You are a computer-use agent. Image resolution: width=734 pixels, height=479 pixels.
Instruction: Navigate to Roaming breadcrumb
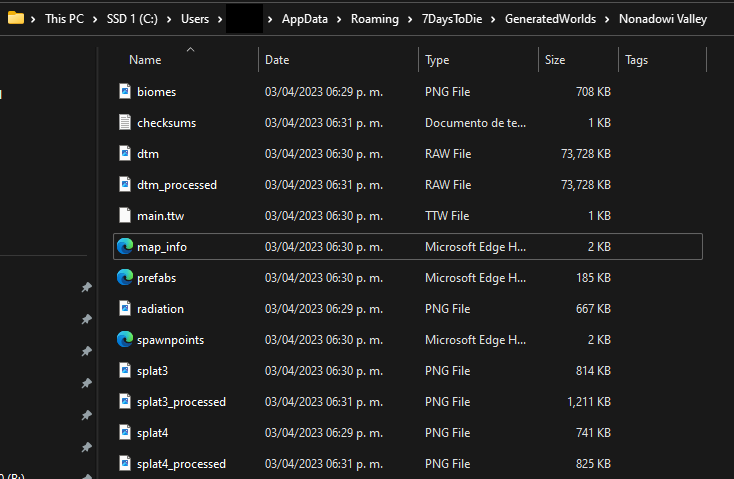click(375, 19)
